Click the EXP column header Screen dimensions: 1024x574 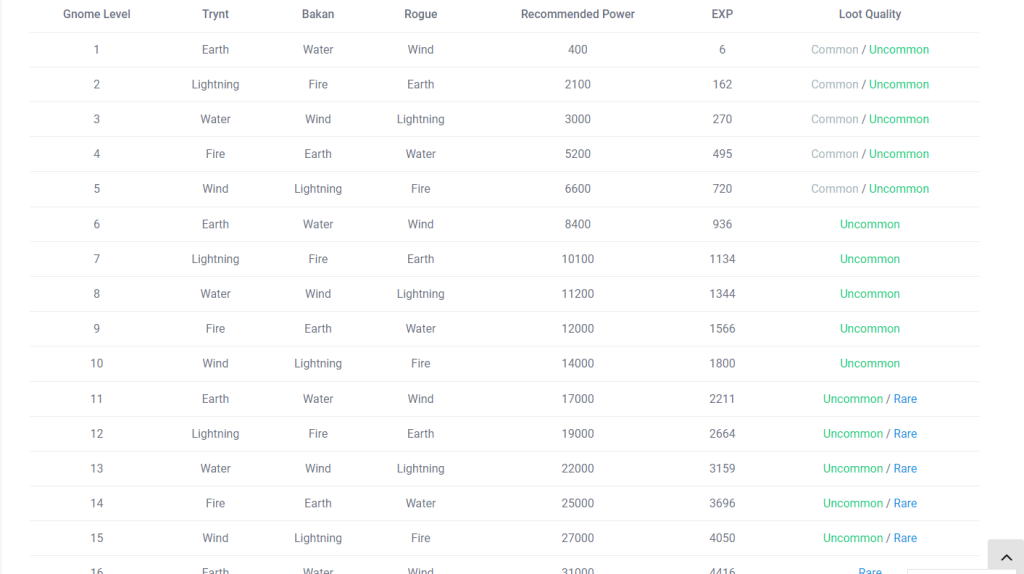click(x=722, y=14)
